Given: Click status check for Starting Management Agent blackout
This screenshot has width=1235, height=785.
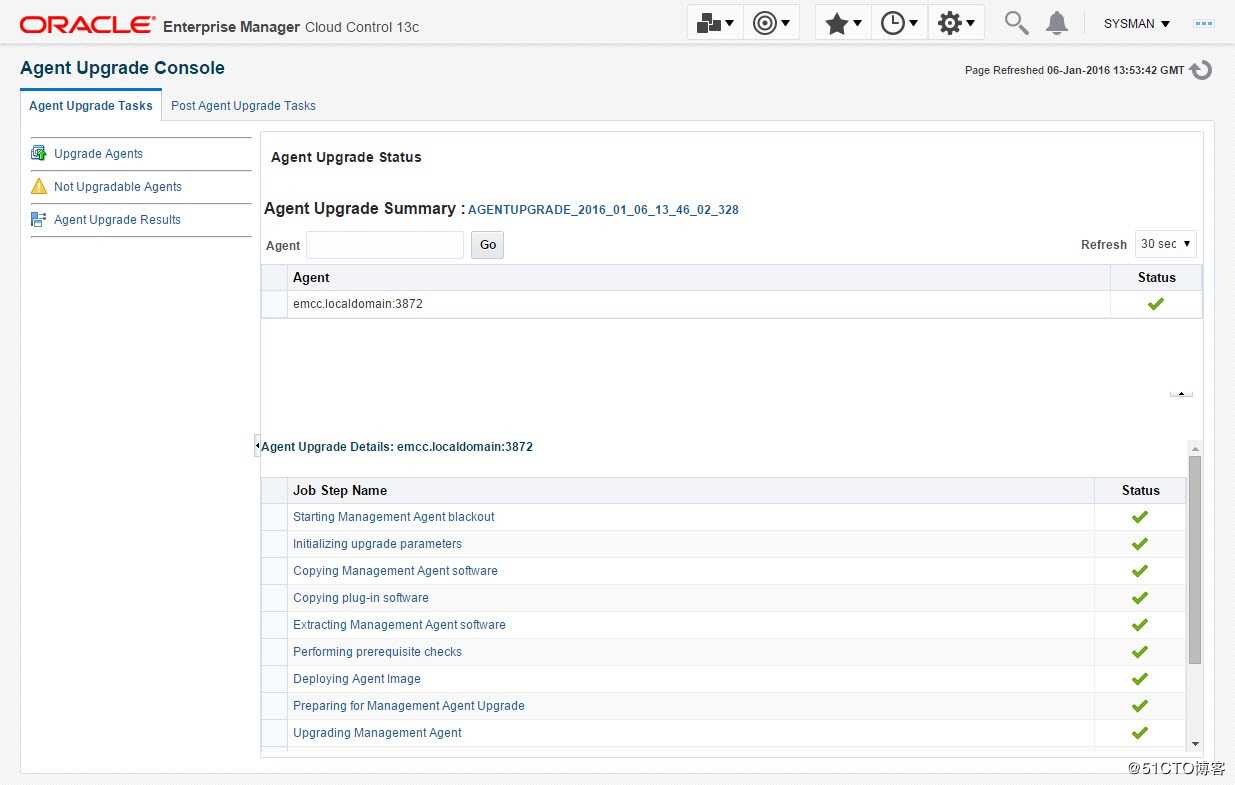Looking at the screenshot, I should (1139, 517).
